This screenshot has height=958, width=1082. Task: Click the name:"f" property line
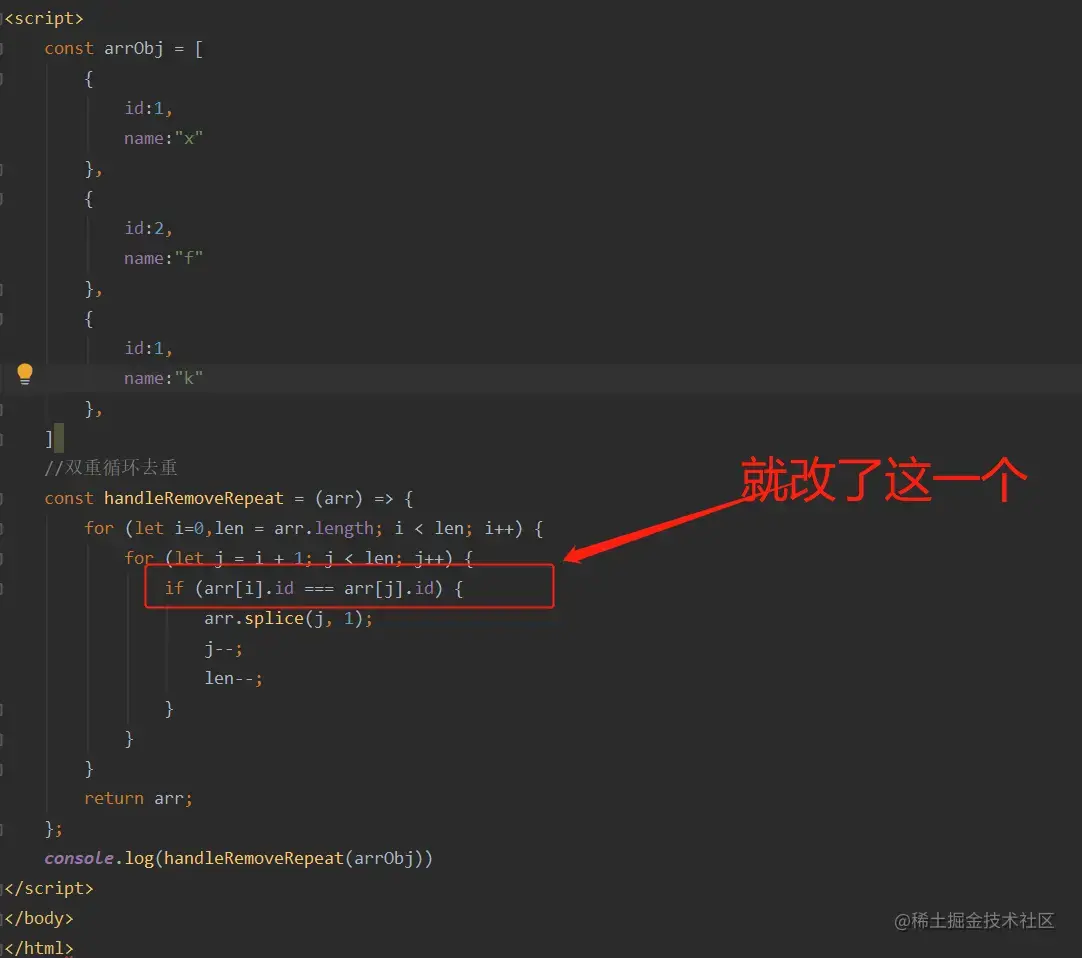(164, 258)
